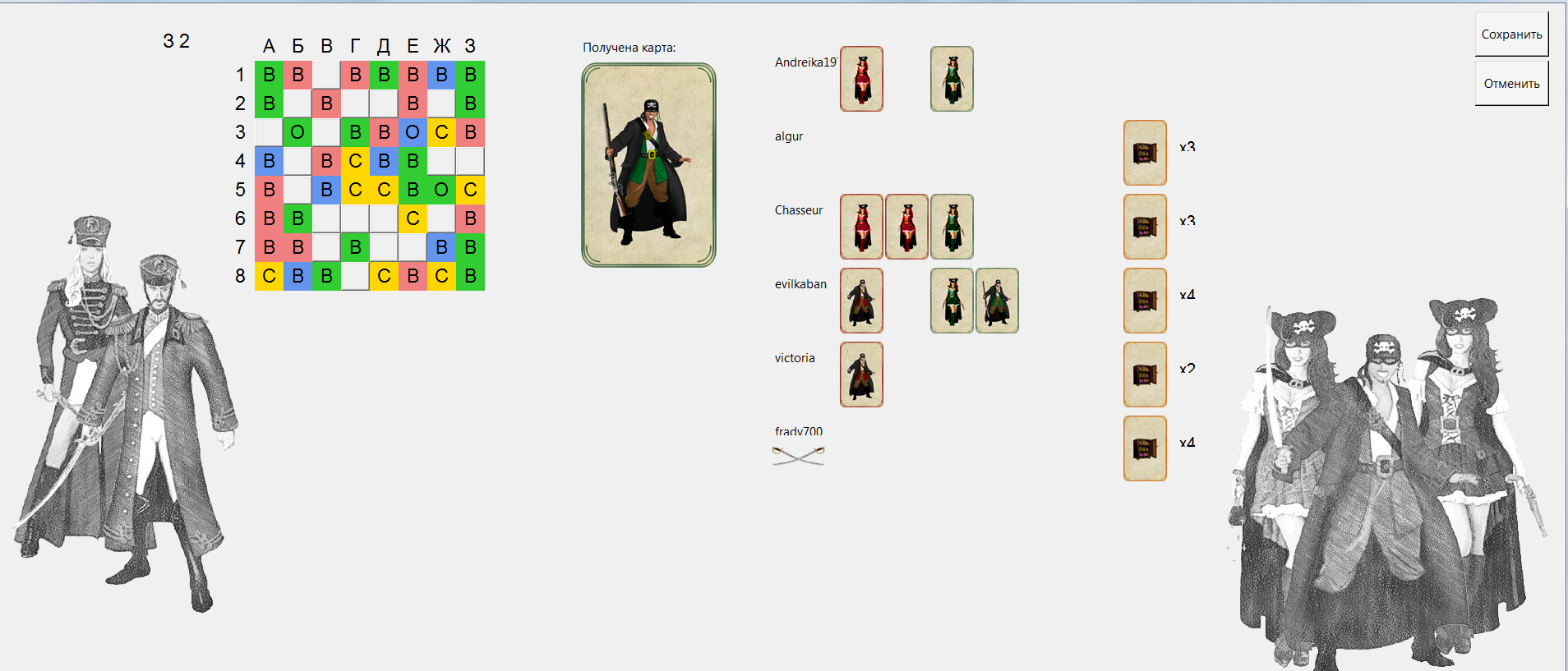Viewport: 1568px width, 671px height.
Task: Click yellow cell А8 marked C
Action: 269,276
